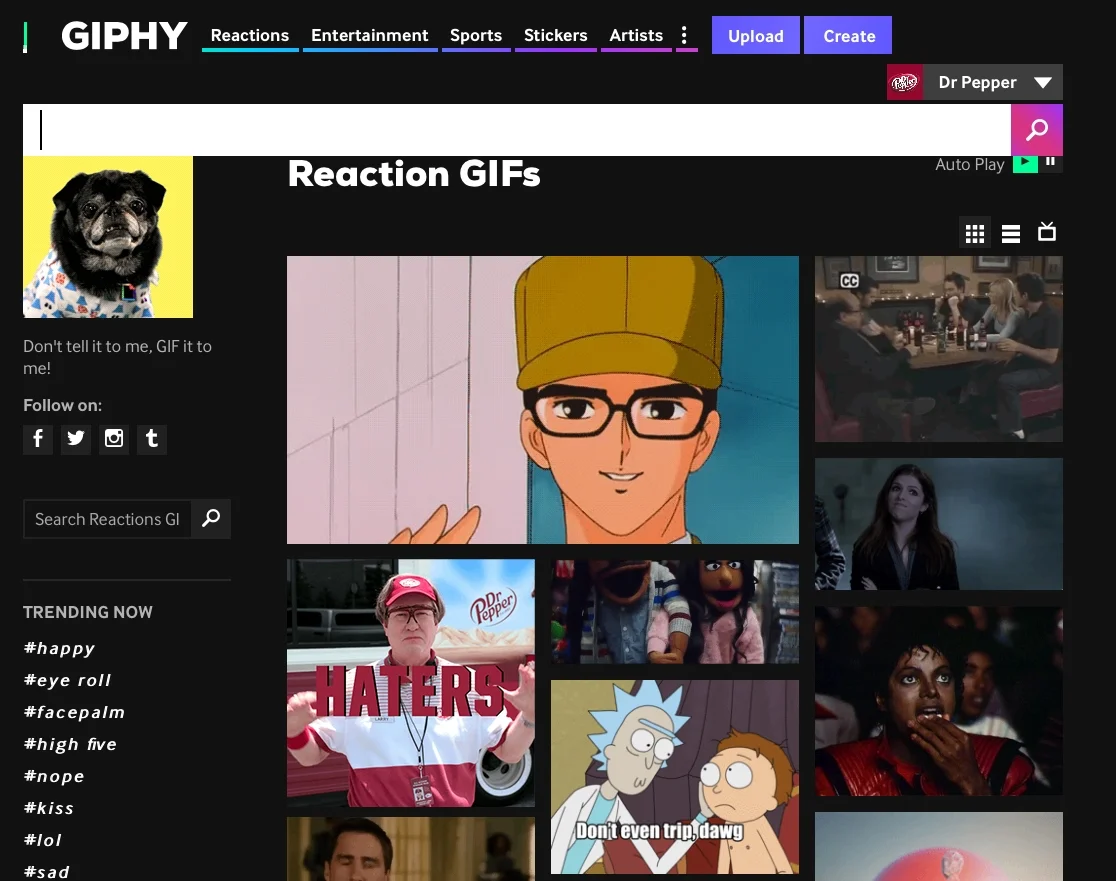The width and height of the screenshot is (1116, 881).
Task: Turn on Auto Play with green play button
Action: (x=1025, y=163)
